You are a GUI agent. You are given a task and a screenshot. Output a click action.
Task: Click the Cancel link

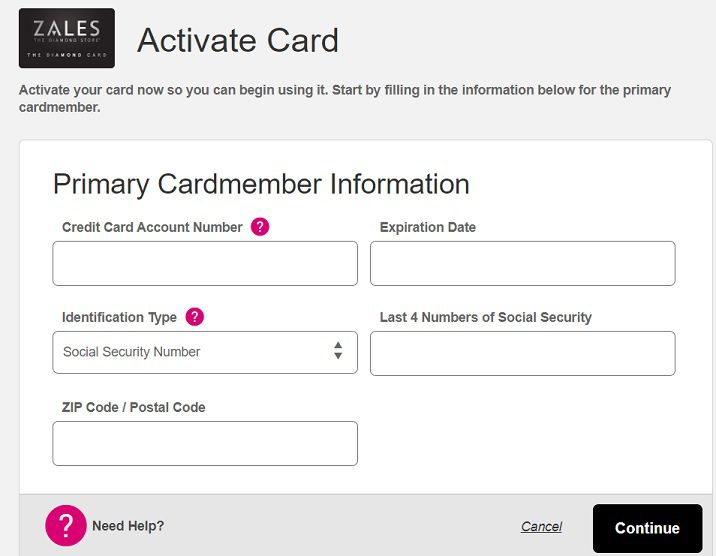(541, 527)
